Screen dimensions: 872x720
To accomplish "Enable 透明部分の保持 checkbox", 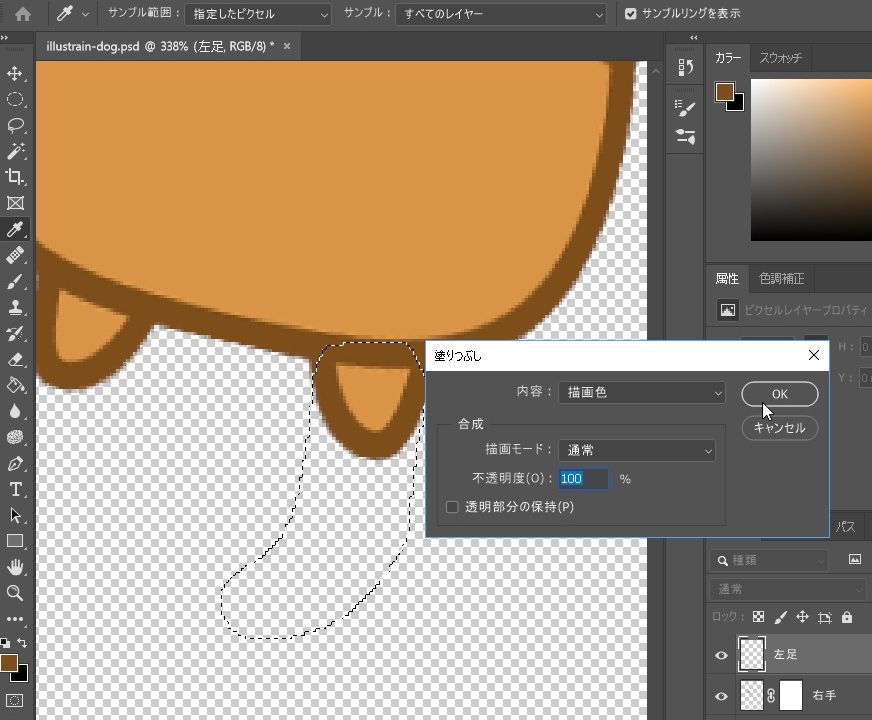I will click(452, 507).
